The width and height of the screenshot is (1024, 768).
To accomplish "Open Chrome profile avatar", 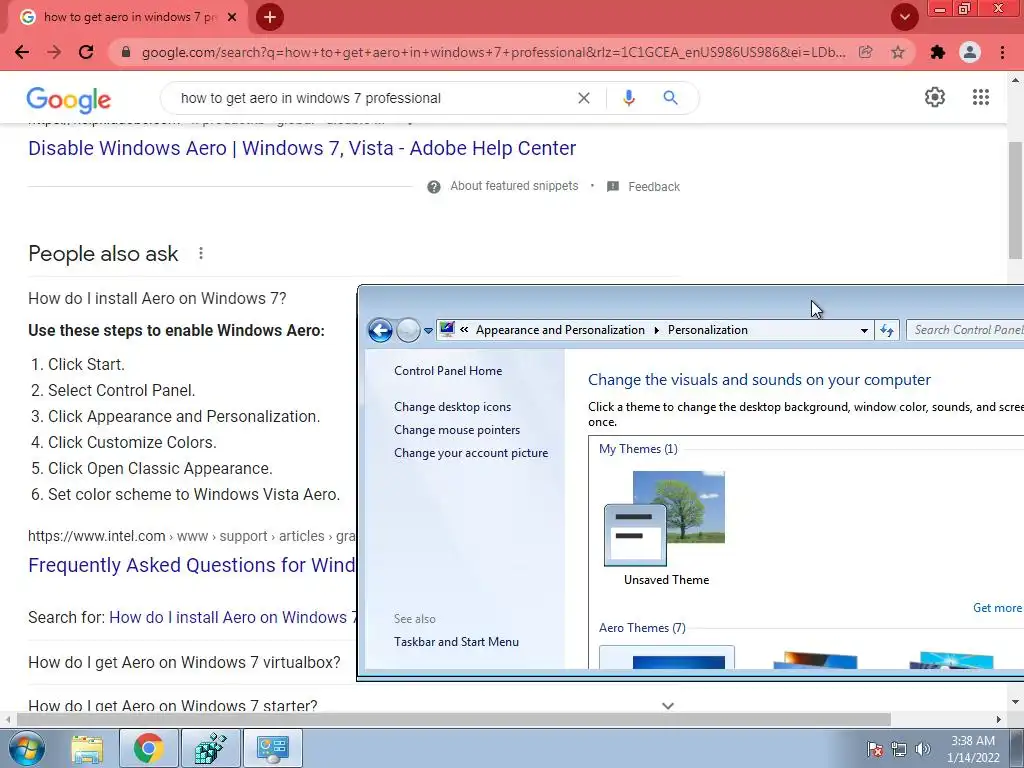I will [970, 52].
